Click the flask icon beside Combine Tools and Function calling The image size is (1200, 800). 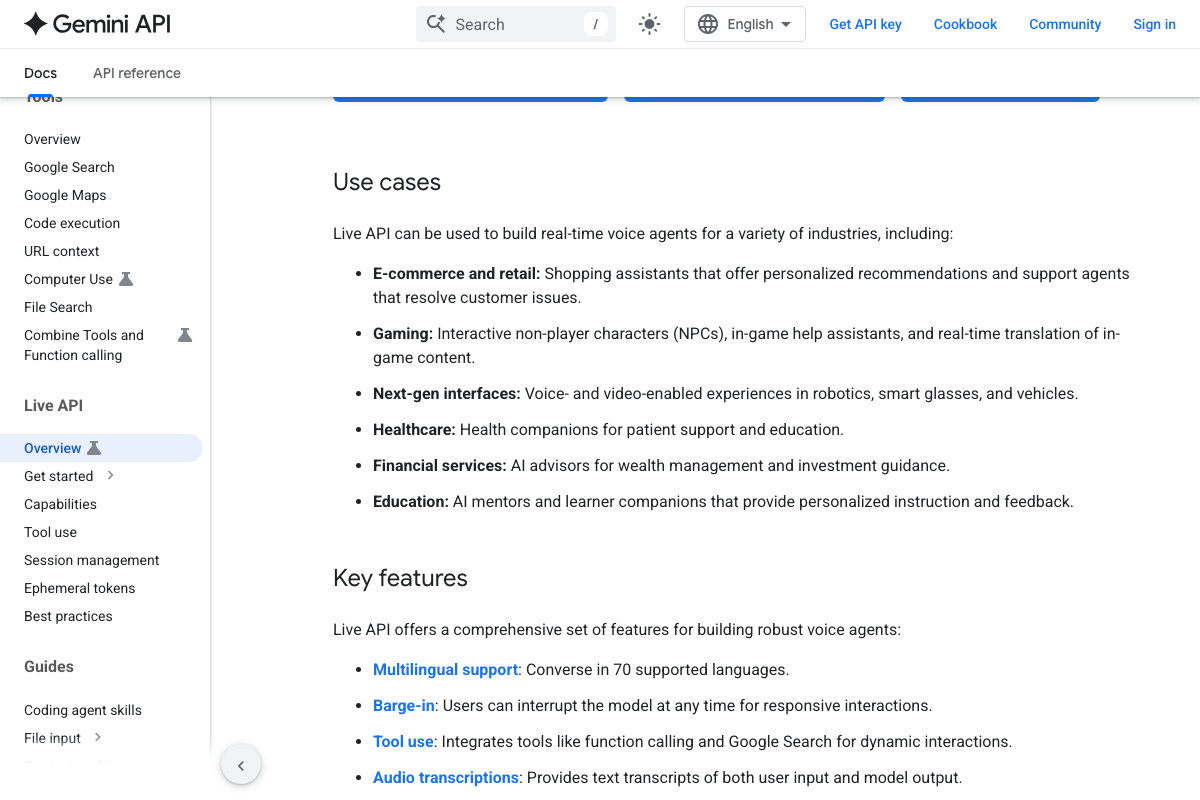[184, 335]
